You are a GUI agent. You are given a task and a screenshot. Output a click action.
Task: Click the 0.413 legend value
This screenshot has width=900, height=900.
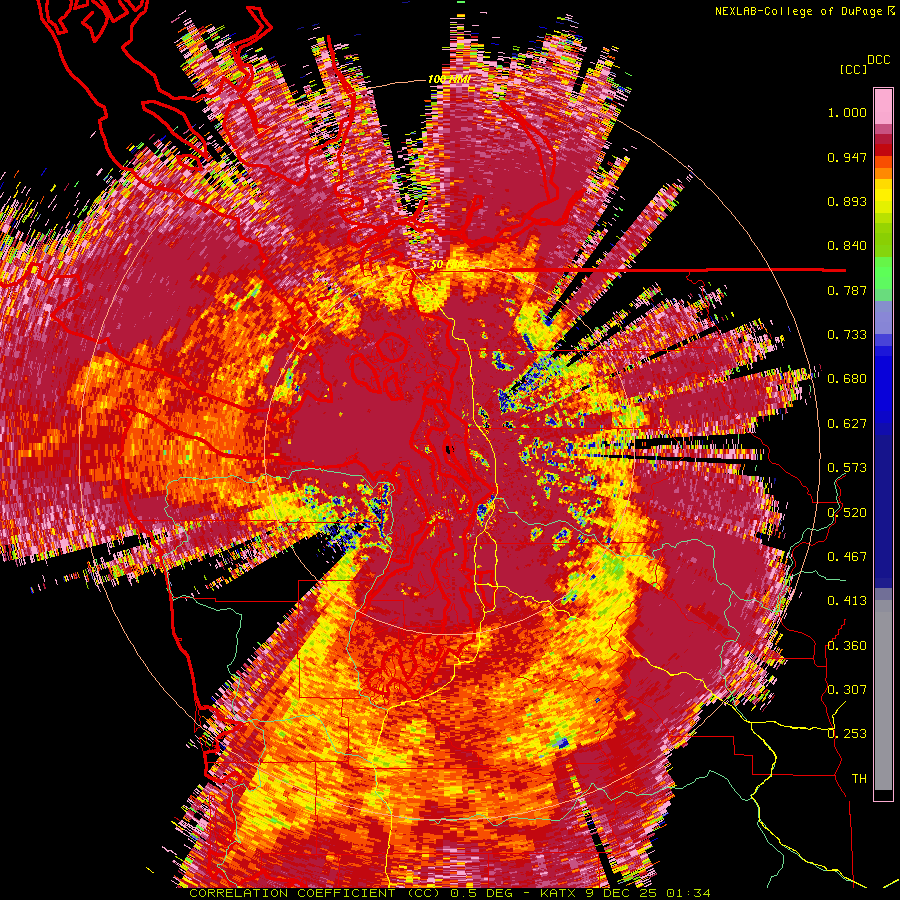847,601
